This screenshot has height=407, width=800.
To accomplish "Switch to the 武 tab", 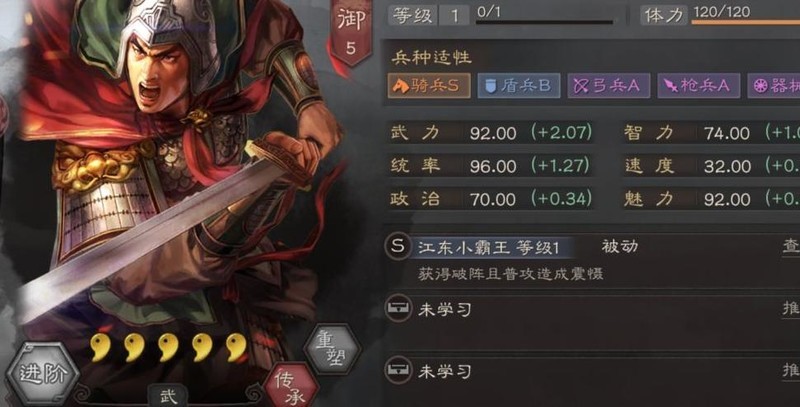I will [169, 396].
